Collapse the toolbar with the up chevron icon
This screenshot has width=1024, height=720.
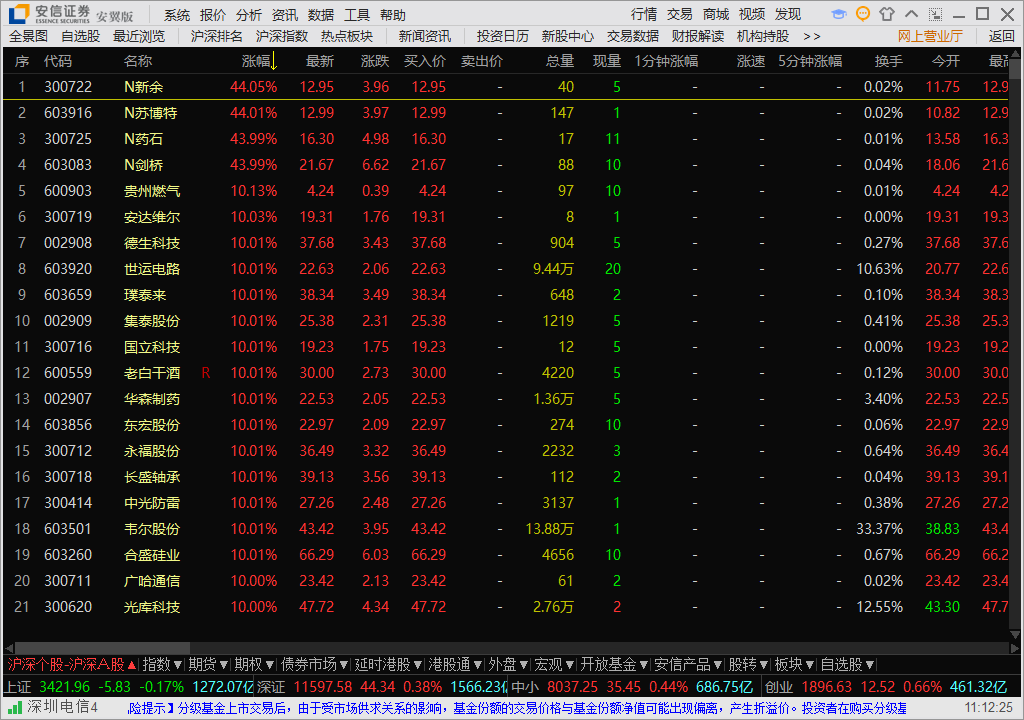coord(912,14)
